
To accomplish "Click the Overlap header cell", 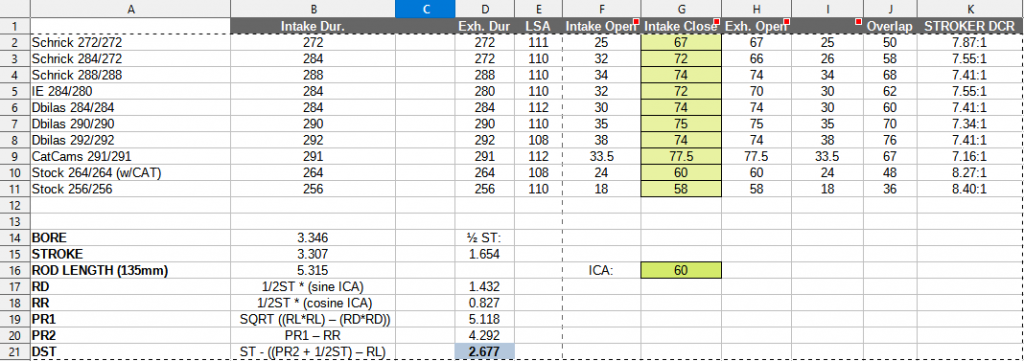I will [x=890, y=26].
